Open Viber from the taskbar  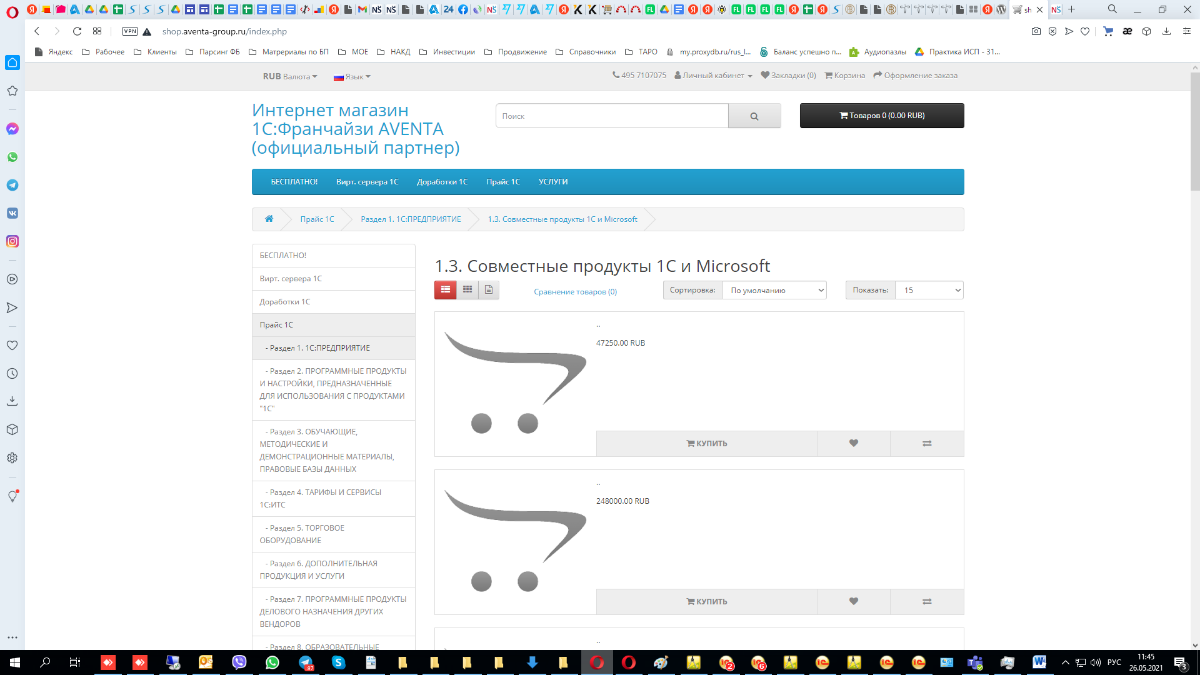[x=239, y=662]
